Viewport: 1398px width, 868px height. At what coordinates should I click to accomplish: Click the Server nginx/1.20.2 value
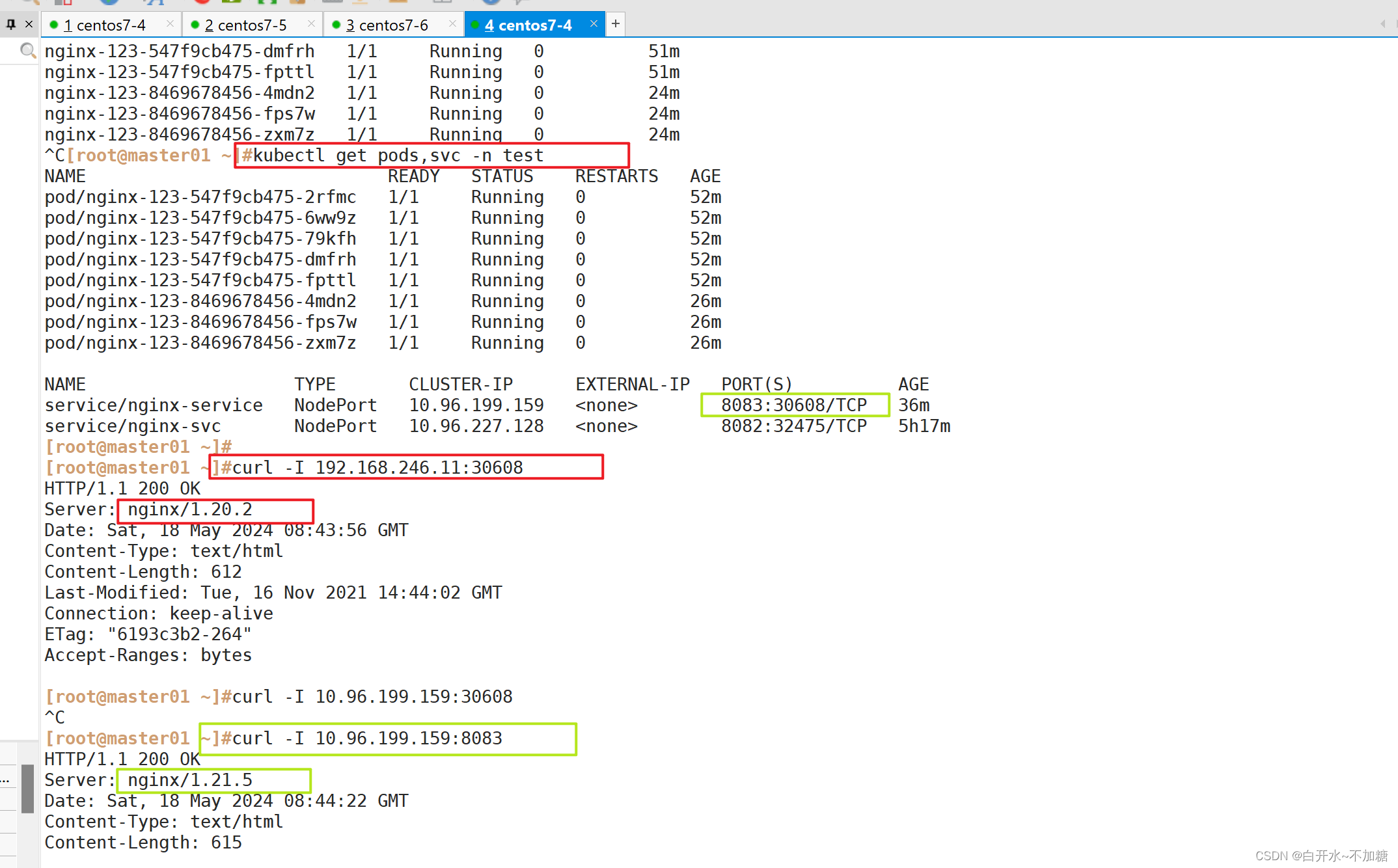click(x=190, y=509)
